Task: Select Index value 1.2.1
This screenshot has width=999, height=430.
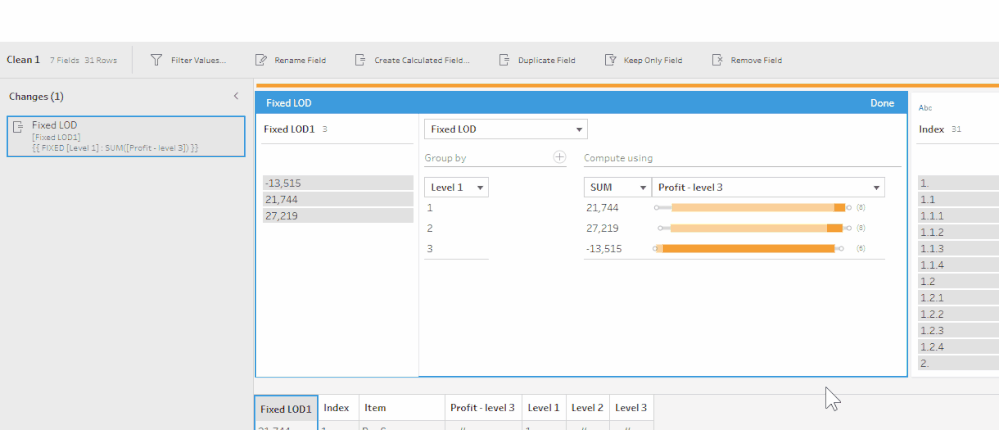Action: coord(958,297)
